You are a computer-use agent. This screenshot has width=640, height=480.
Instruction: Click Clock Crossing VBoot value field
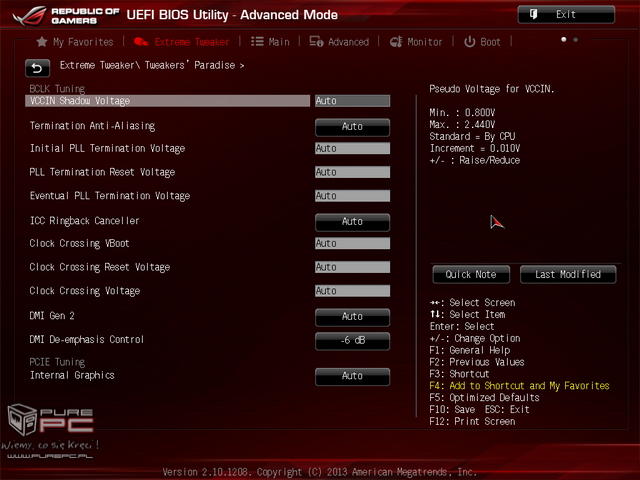pos(352,243)
